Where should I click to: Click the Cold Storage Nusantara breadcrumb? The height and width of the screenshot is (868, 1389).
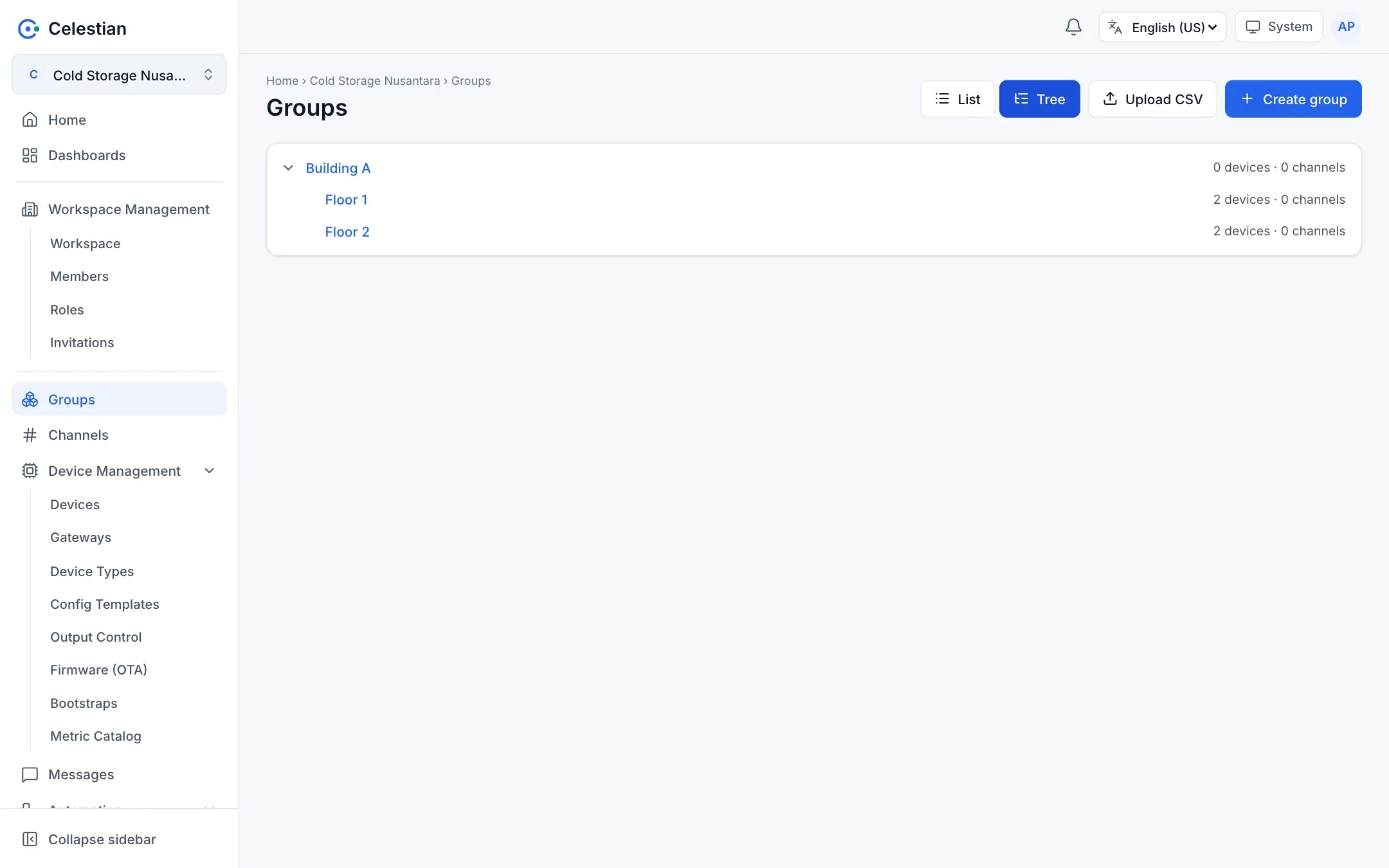click(375, 81)
